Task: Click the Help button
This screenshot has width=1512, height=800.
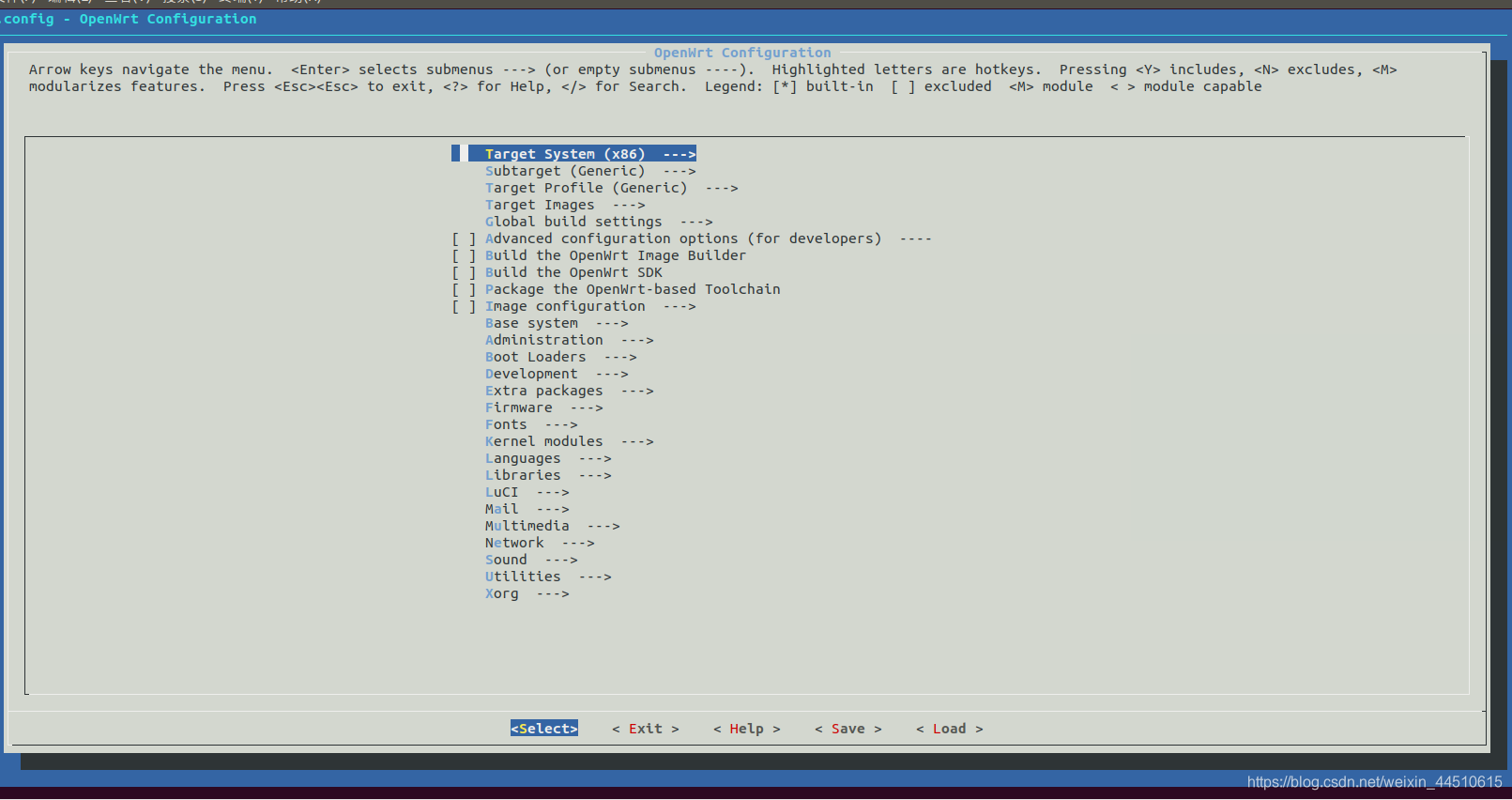Action: [747, 729]
